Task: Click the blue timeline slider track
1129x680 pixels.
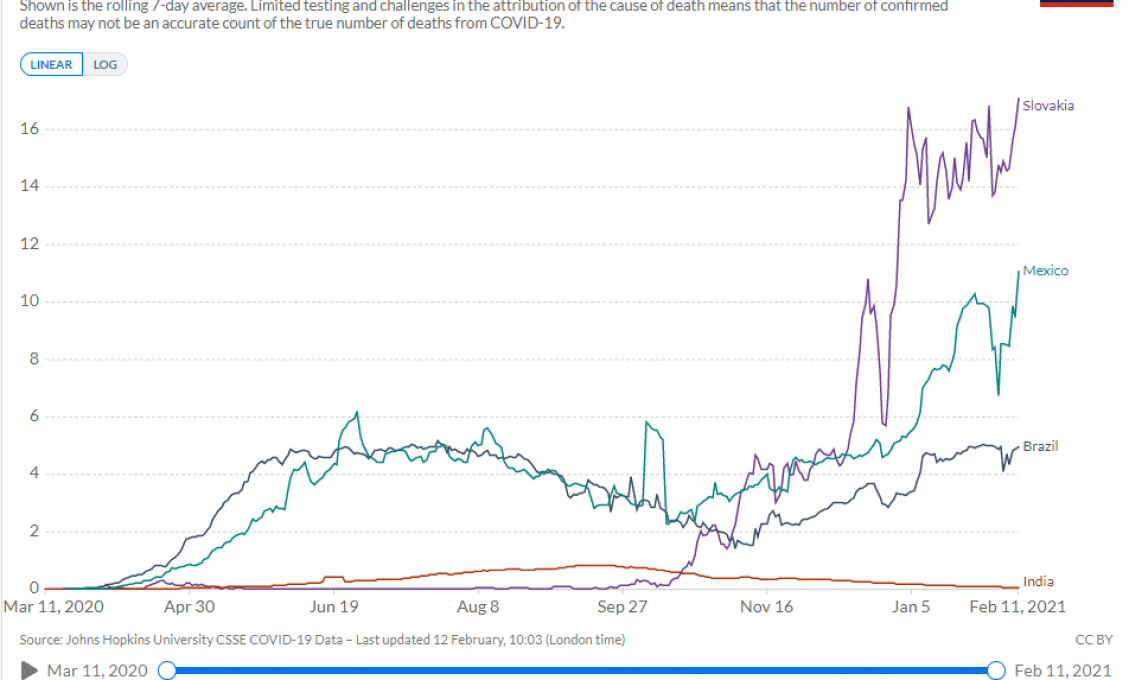Action: 582,671
